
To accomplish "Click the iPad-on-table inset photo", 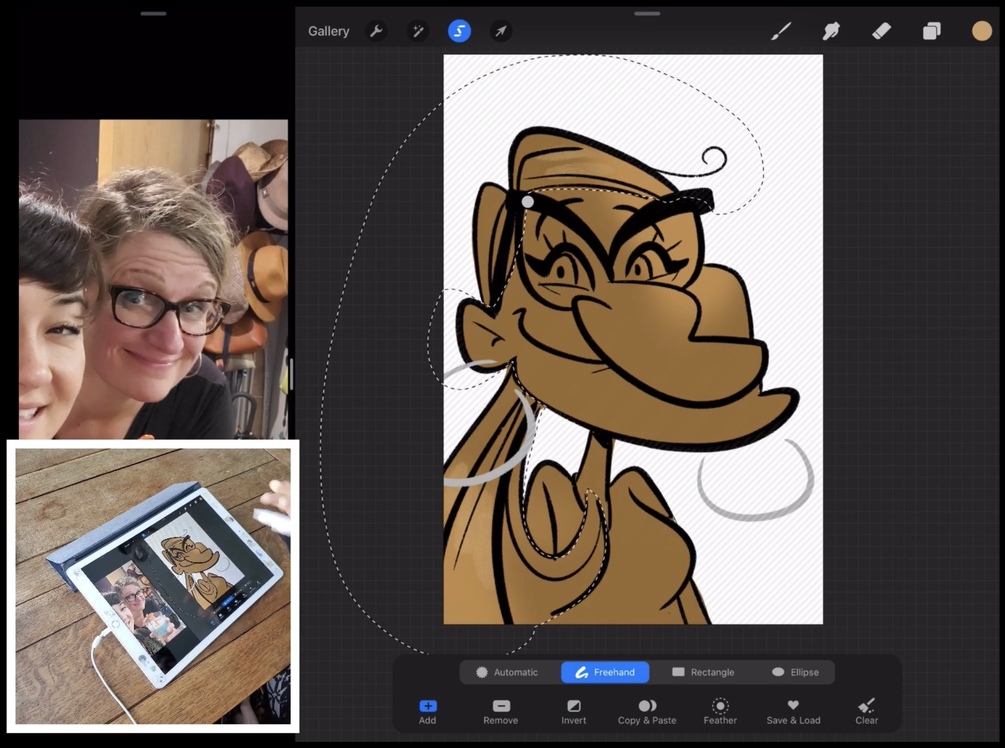I will (x=153, y=586).
